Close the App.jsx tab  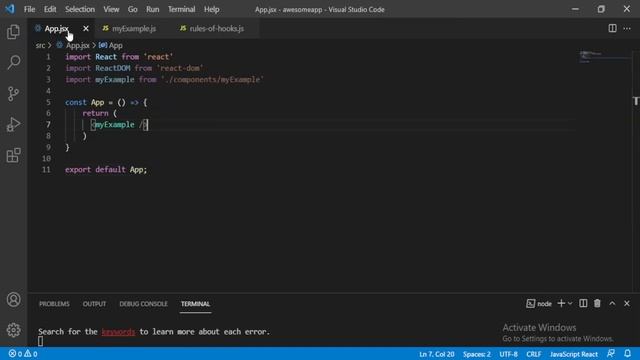(x=86, y=29)
